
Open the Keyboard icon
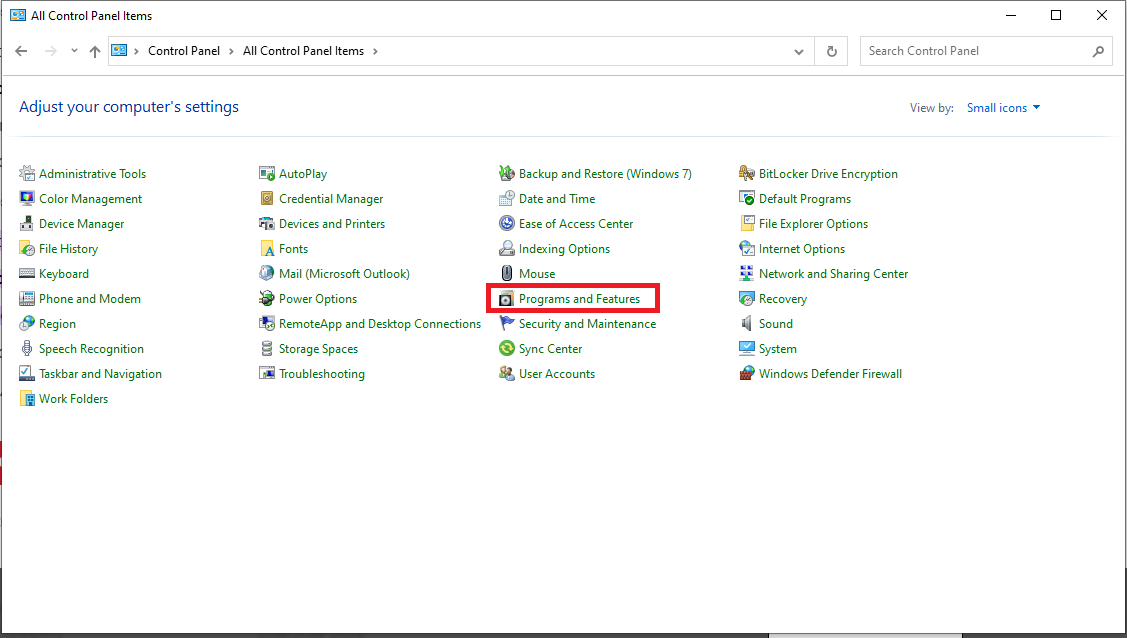click(x=27, y=274)
